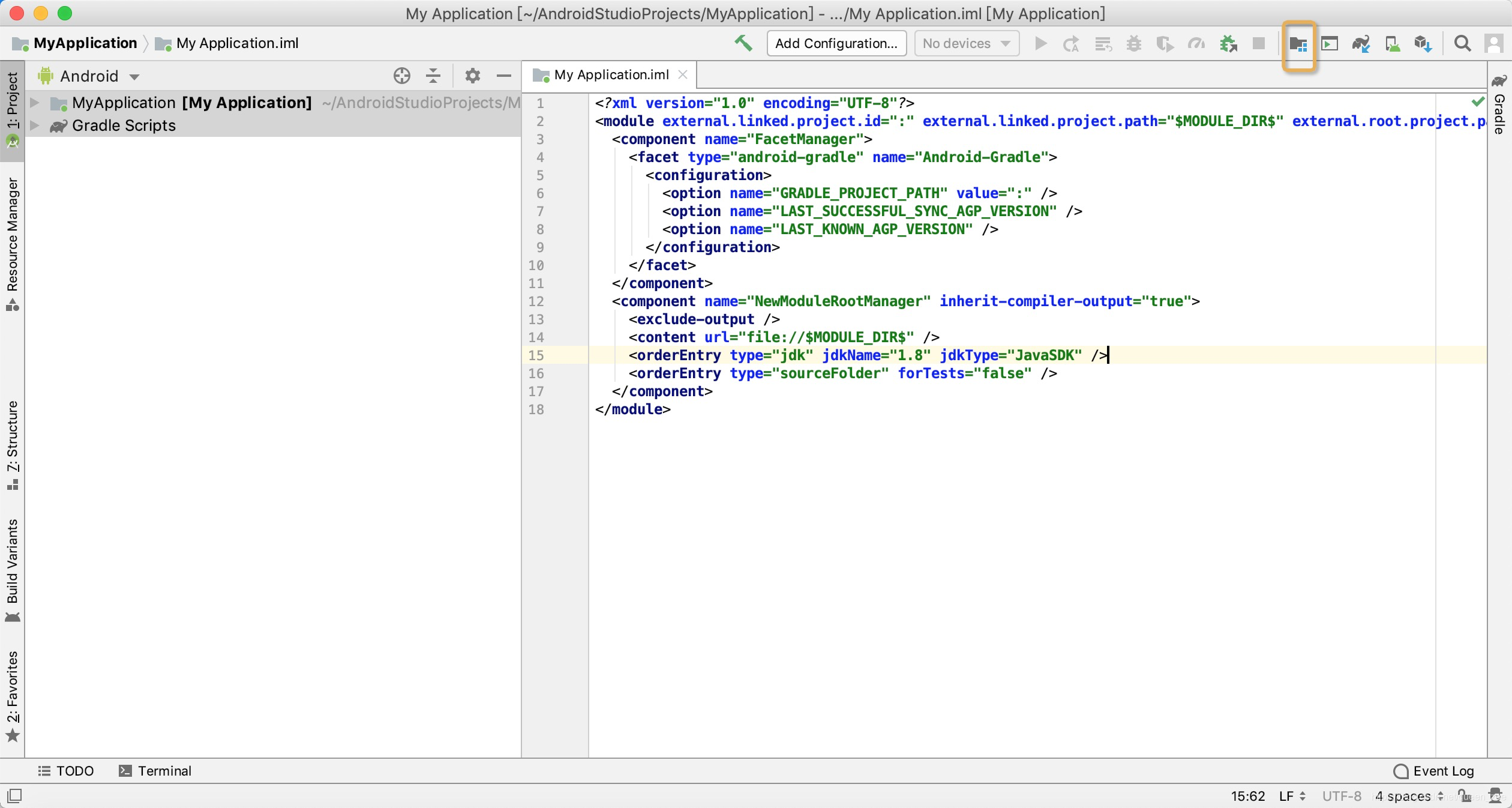Toggle the Build Variants tool window
The image size is (1512, 808).
click(x=12, y=570)
